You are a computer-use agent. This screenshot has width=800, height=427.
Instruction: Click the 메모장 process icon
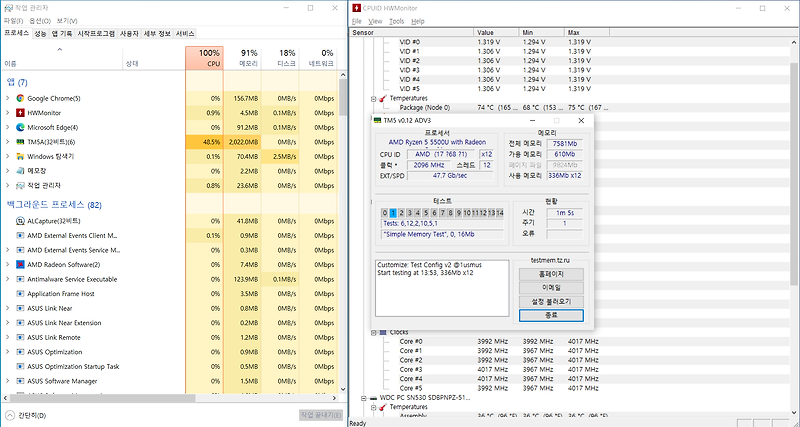(x=20, y=171)
